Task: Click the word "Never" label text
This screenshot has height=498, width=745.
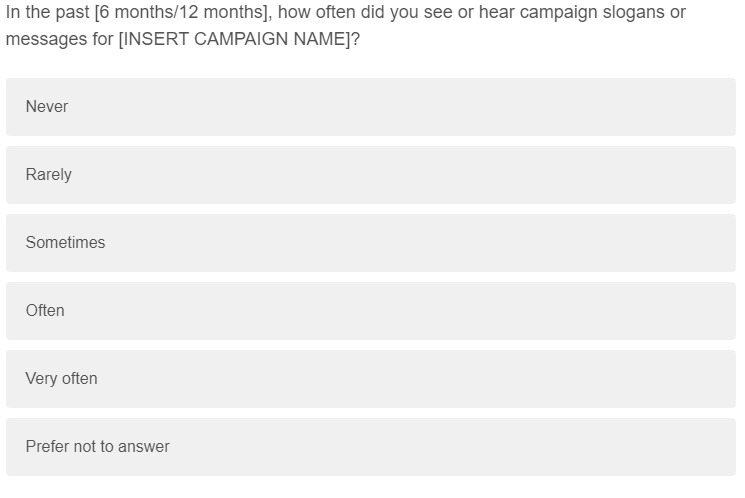Action: click(47, 107)
